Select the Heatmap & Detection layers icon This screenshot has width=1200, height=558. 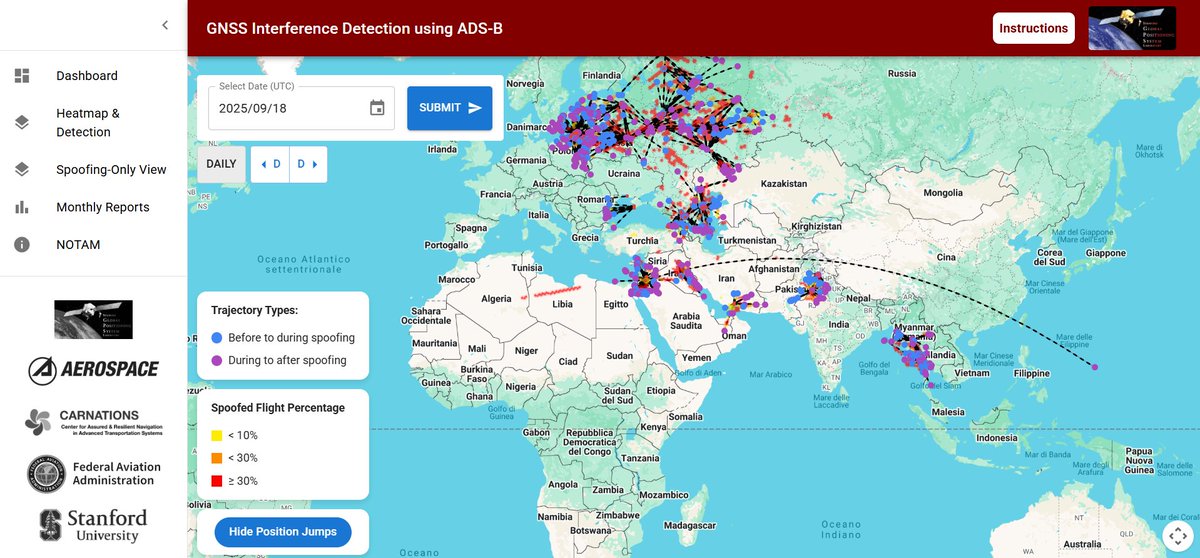[22, 123]
